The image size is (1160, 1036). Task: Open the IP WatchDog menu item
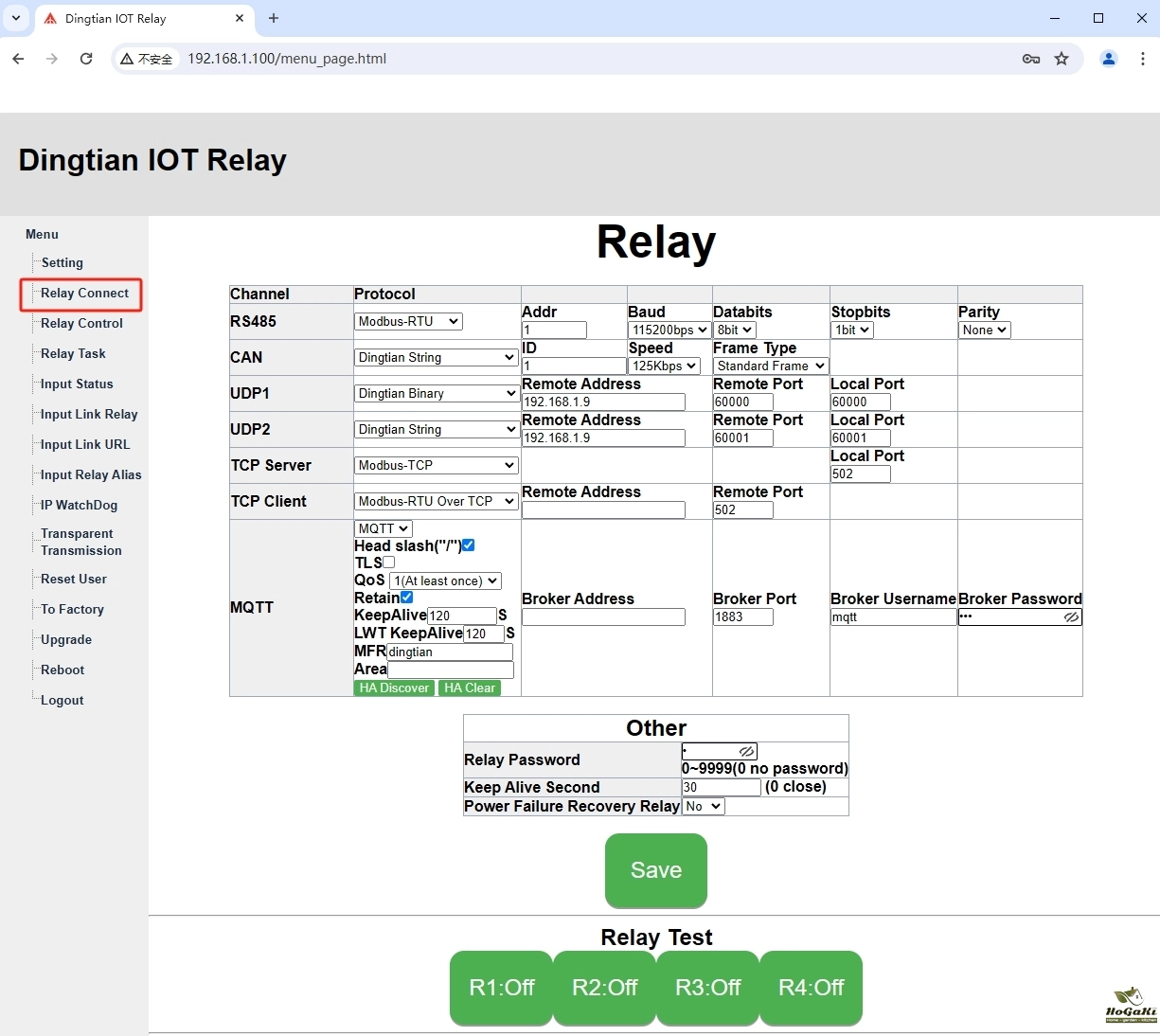(79, 506)
